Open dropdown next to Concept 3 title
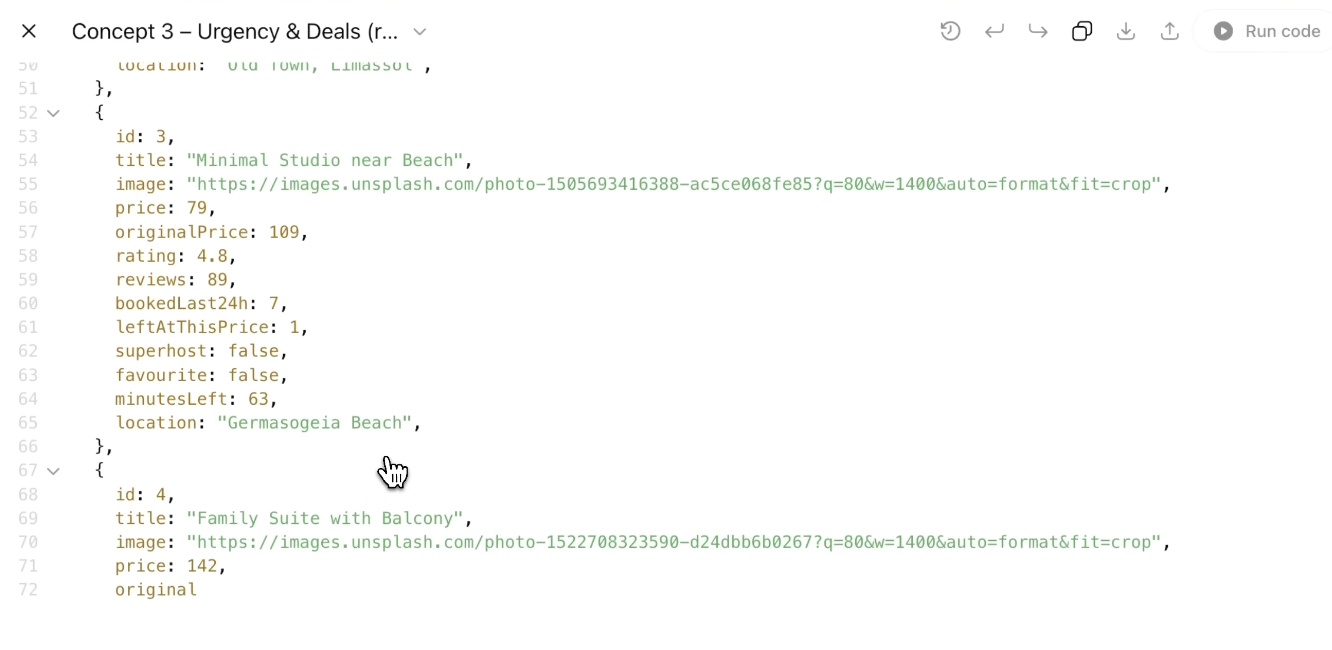1332x650 pixels. coord(420,32)
